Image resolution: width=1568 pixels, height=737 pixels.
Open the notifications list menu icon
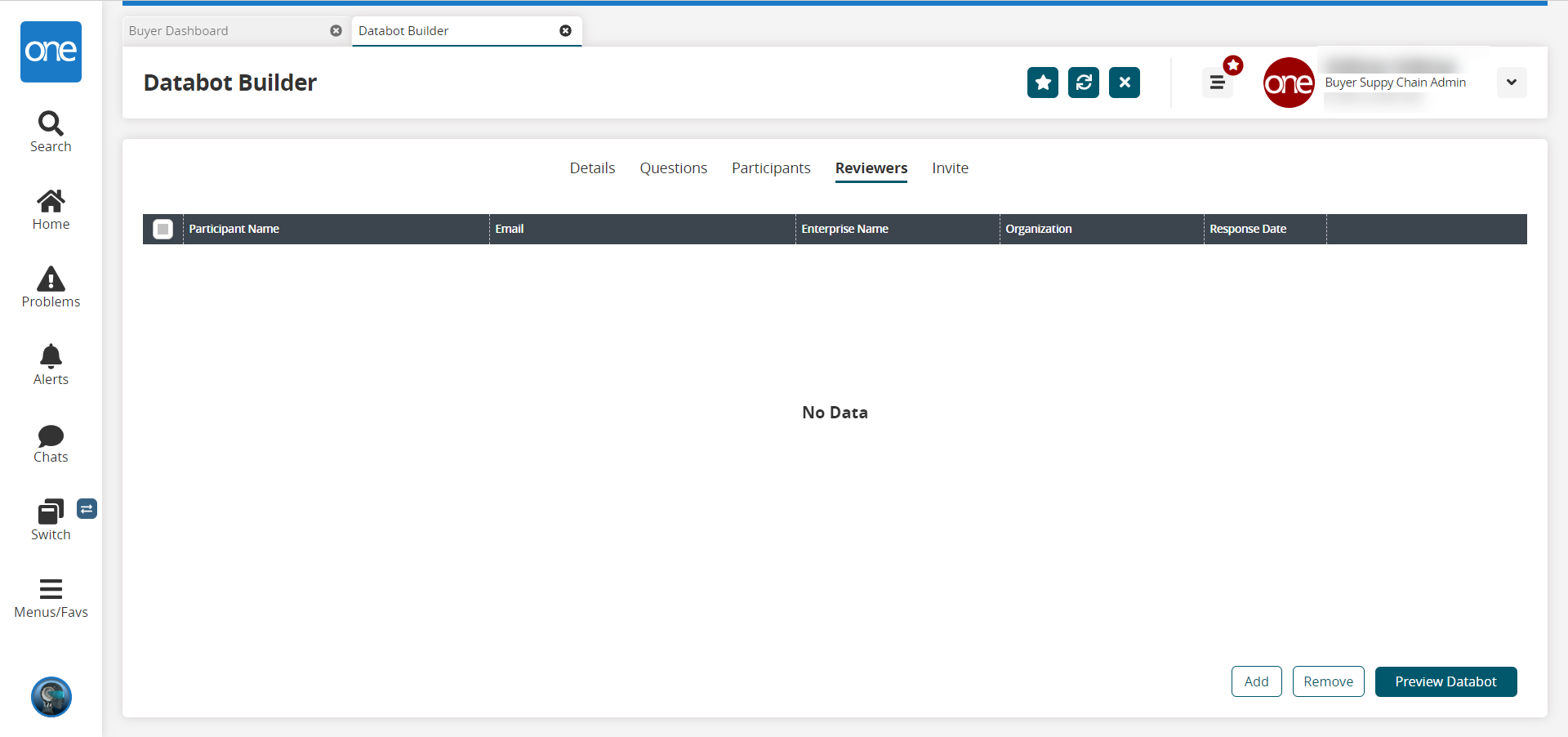click(x=1218, y=83)
